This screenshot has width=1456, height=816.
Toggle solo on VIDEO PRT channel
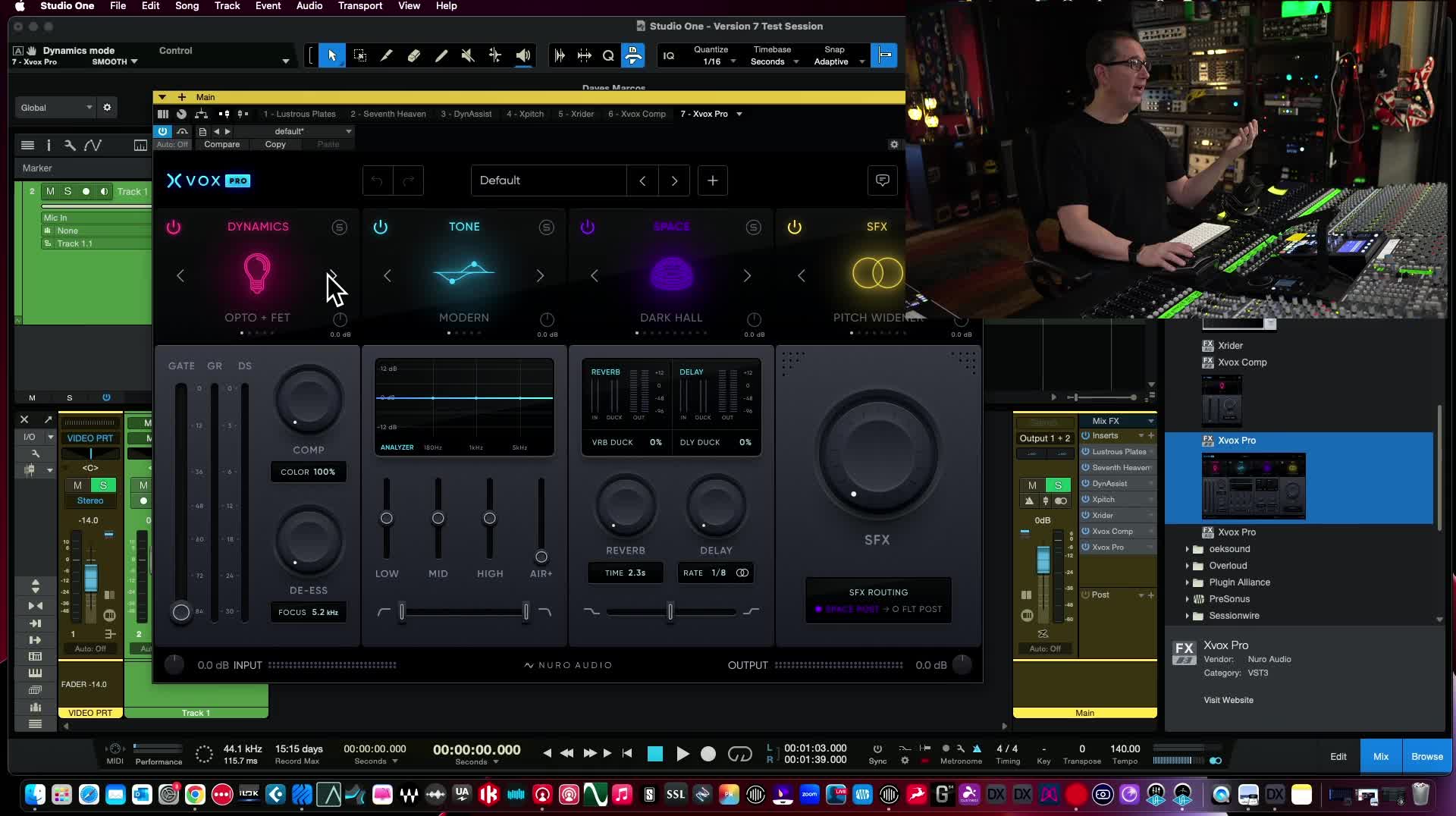pos(103,485)
